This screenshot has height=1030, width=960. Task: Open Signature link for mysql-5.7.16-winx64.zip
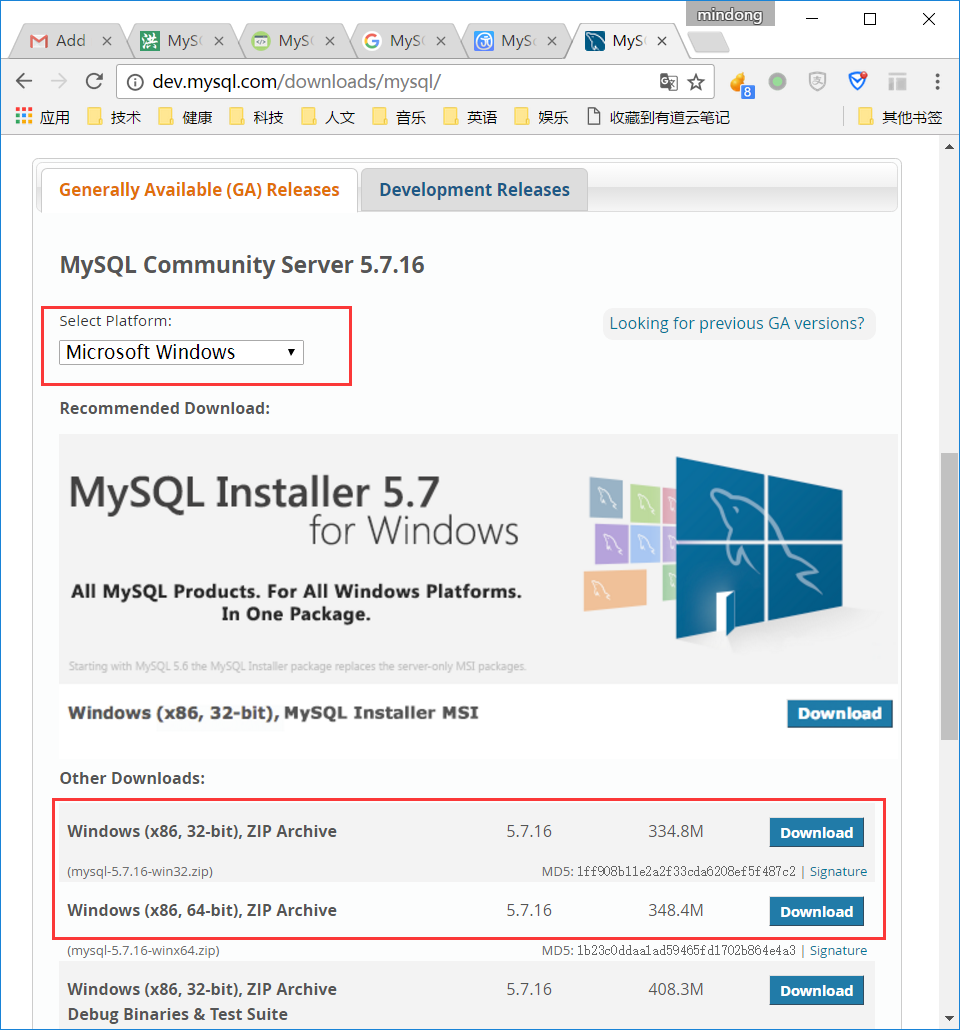(x=838, y=950)
